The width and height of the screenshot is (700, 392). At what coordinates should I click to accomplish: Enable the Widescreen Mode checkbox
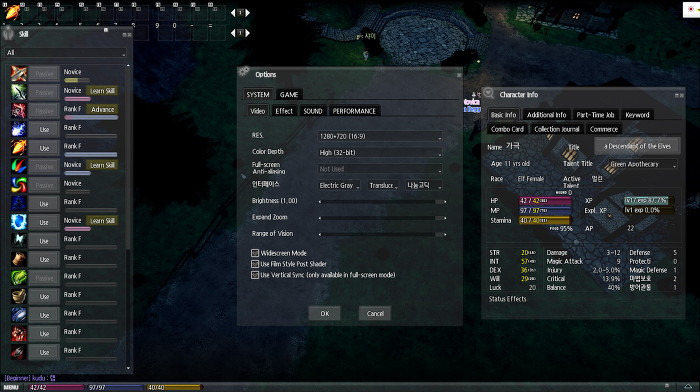coord(255,253)
